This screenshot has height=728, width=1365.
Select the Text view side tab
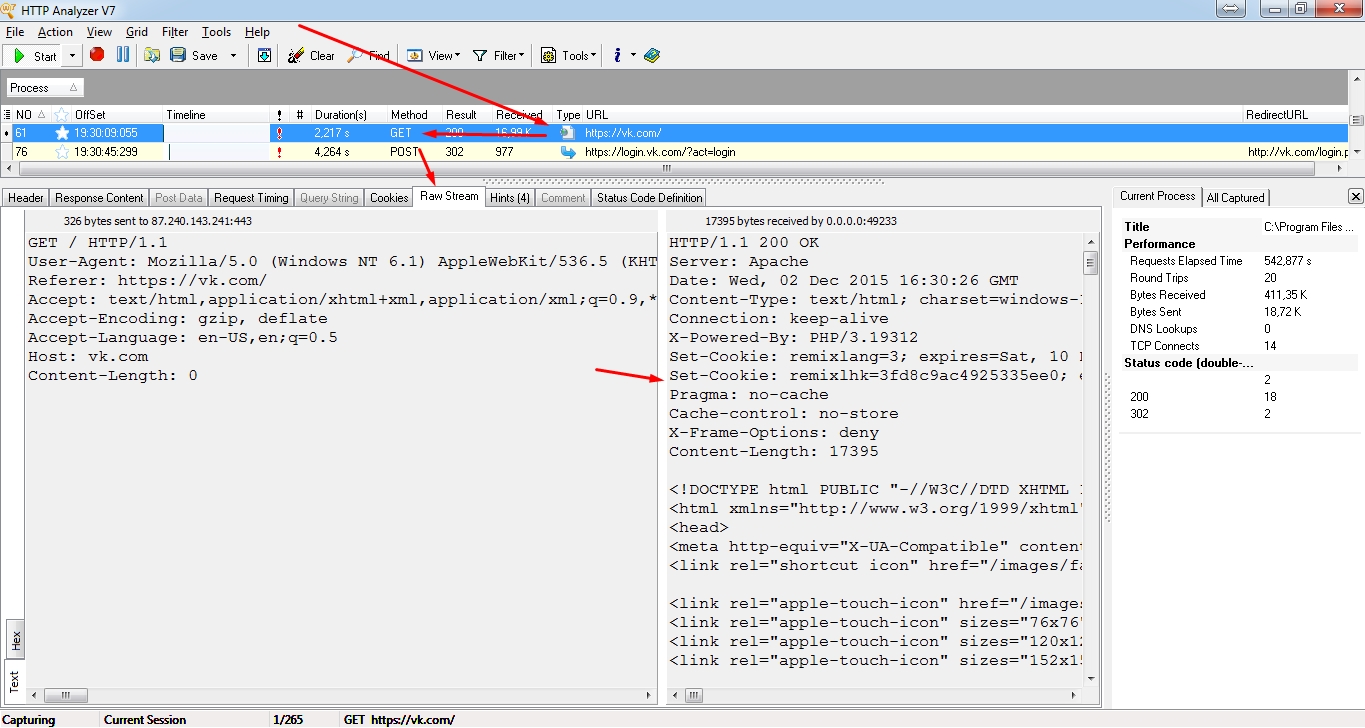coord(15,682)
